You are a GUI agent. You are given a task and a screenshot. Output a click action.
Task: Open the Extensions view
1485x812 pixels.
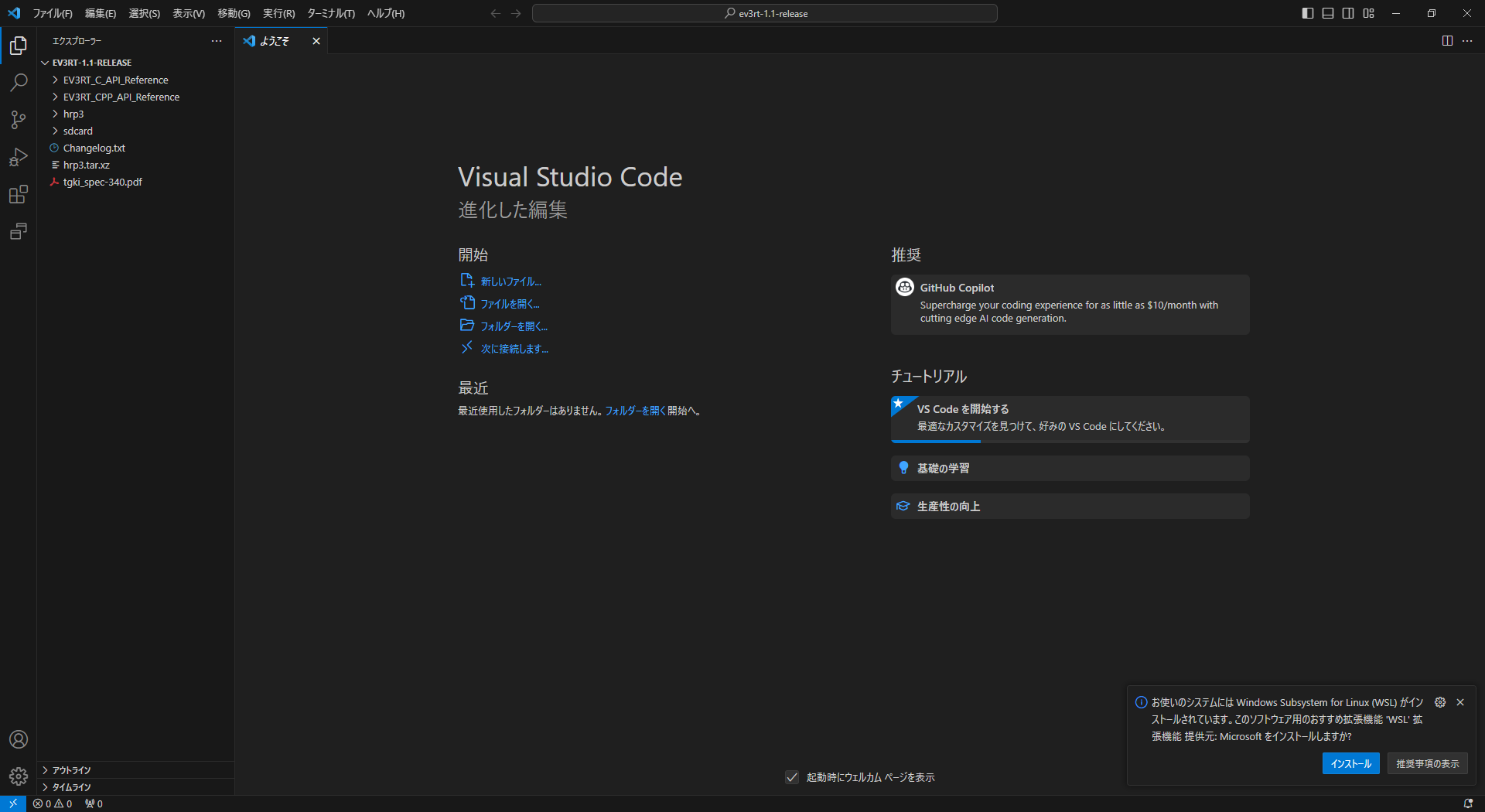[x=19, y=194]
